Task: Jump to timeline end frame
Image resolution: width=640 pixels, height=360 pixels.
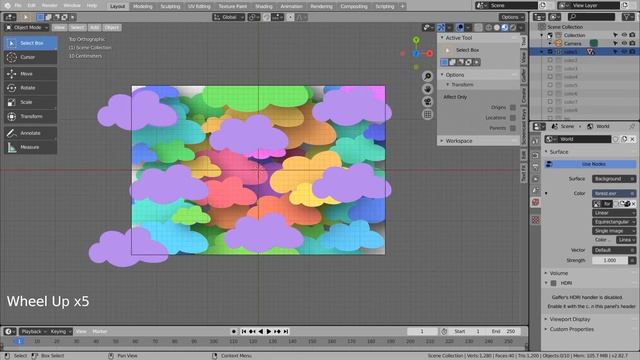Action: pos(286,331)
